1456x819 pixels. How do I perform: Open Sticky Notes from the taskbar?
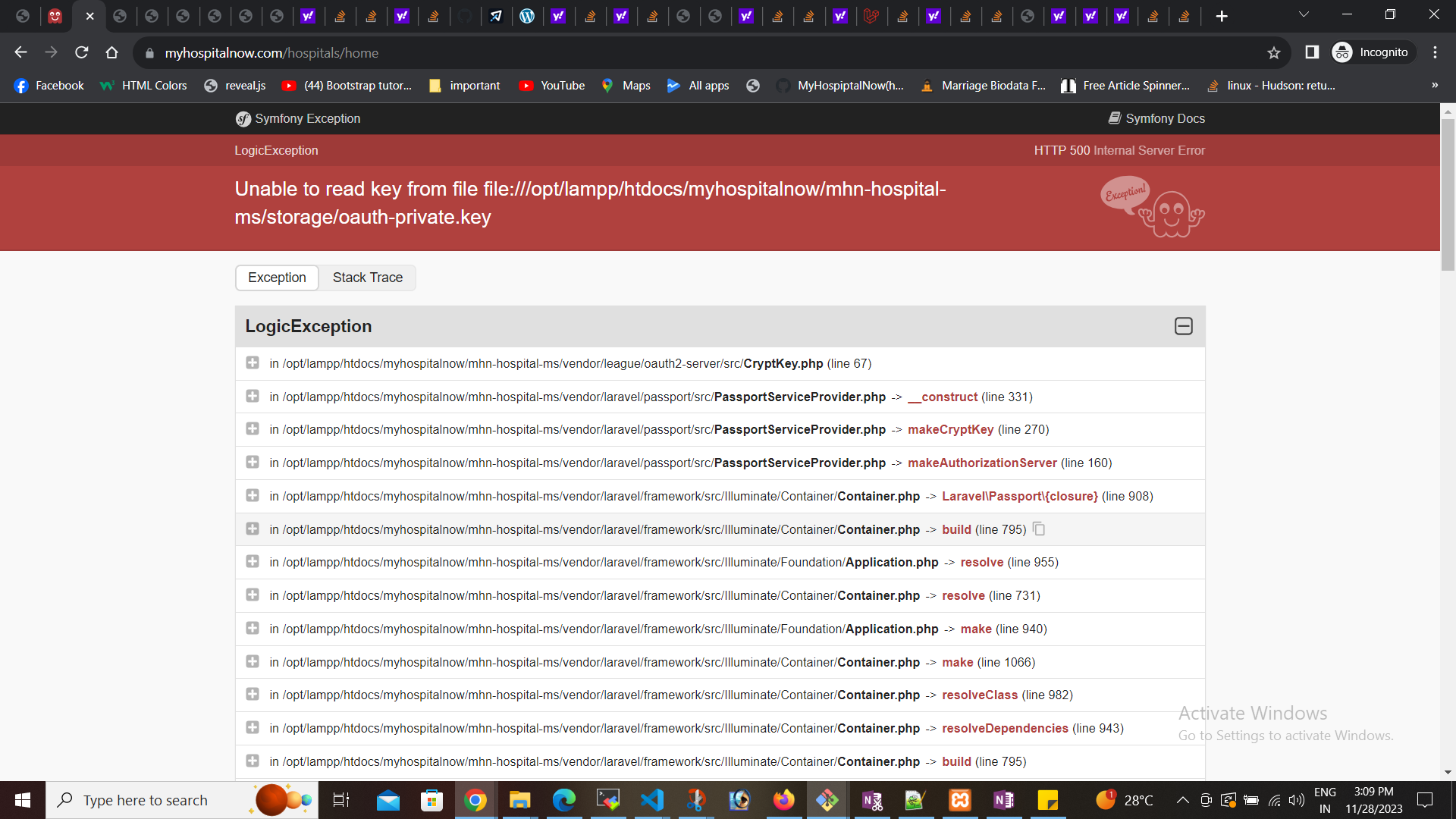[1048, 800]
